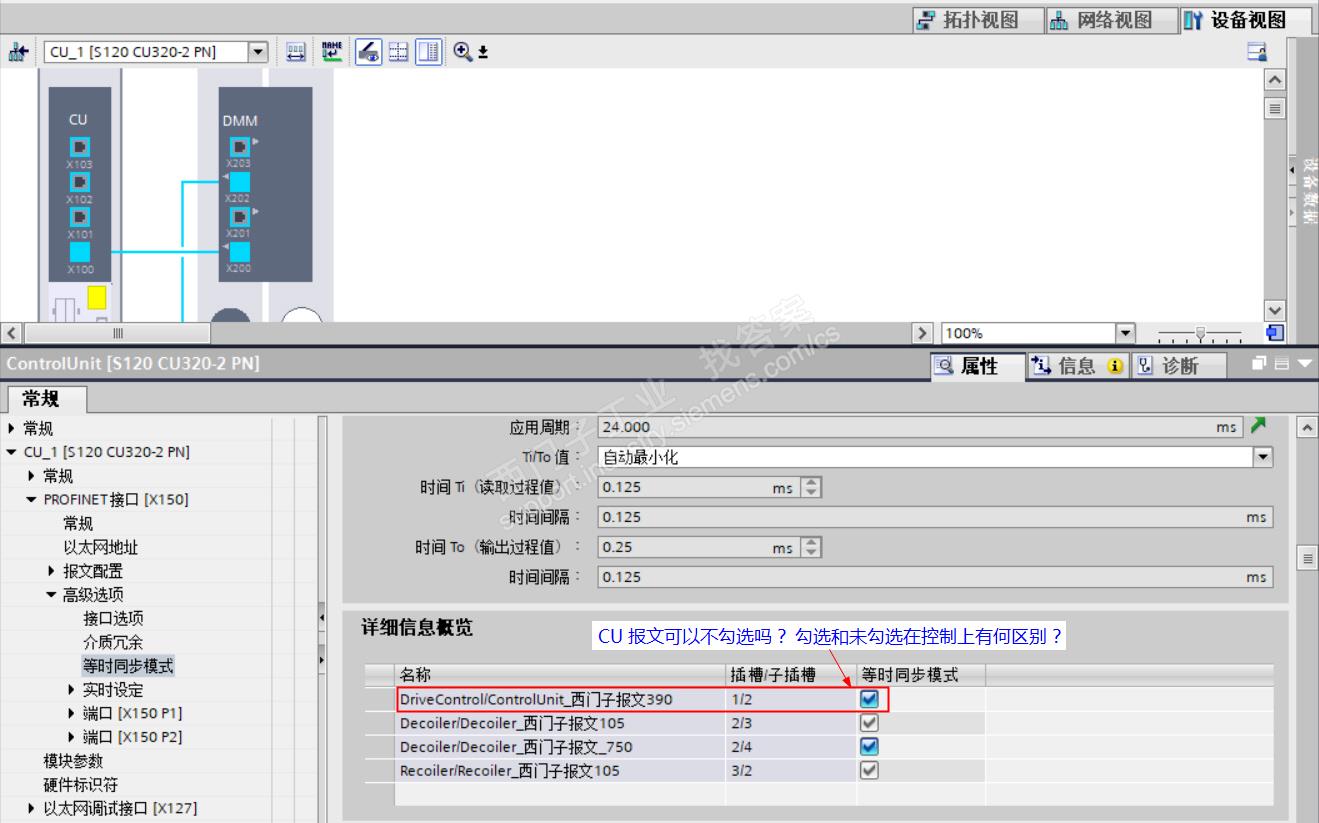Collapse the inspector window with the down triangle

(x=1304, y=365)
